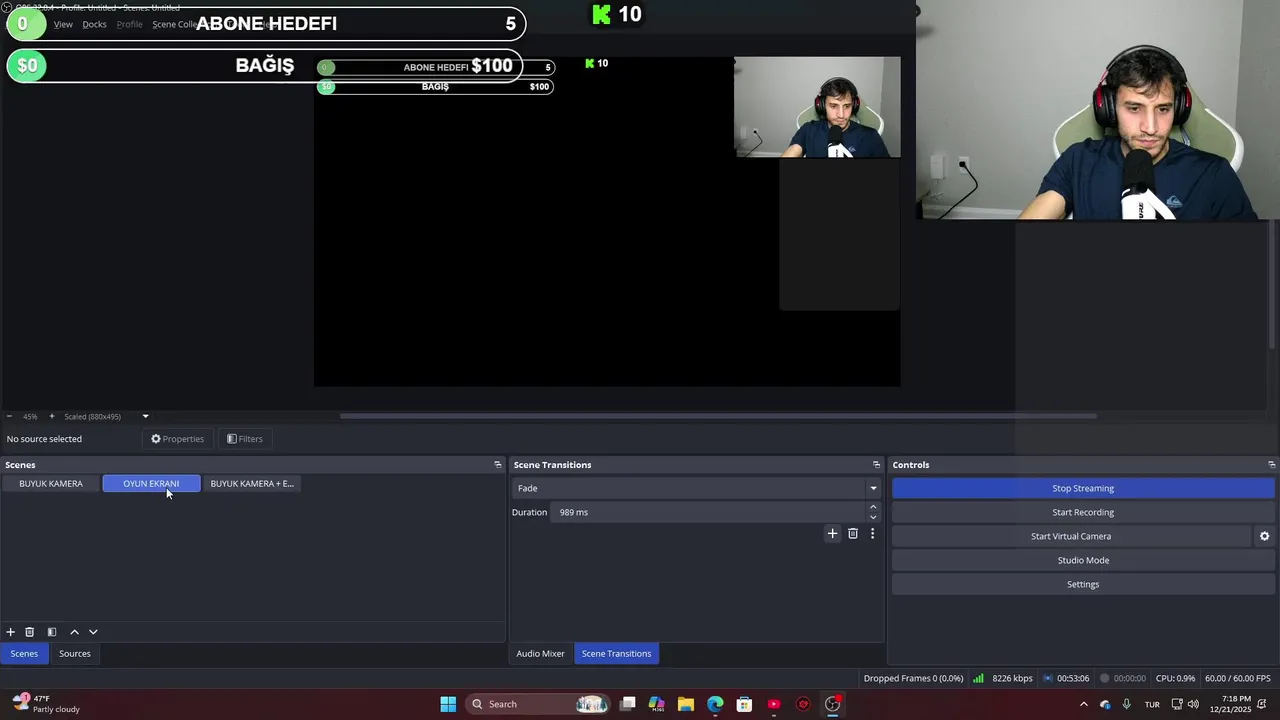
Task: Open the Docks menu
Action: [x=94, y=24]
